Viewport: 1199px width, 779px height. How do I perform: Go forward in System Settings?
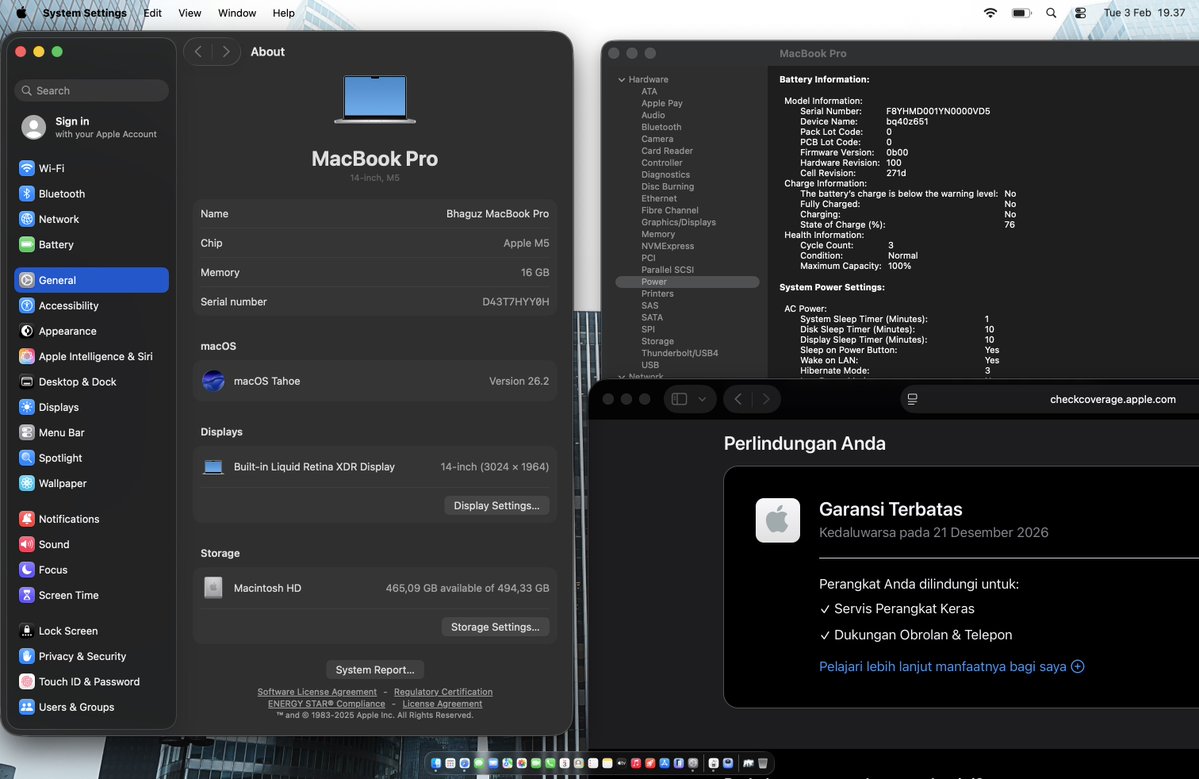click(226, 51)
